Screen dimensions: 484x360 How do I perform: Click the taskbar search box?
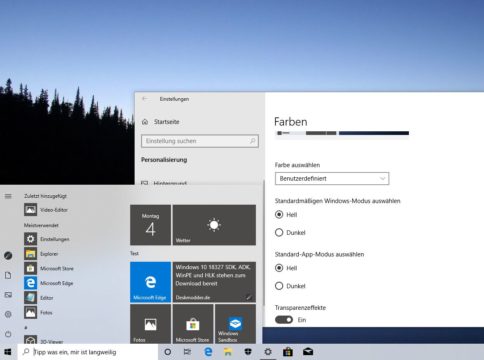tap(88, 352)
